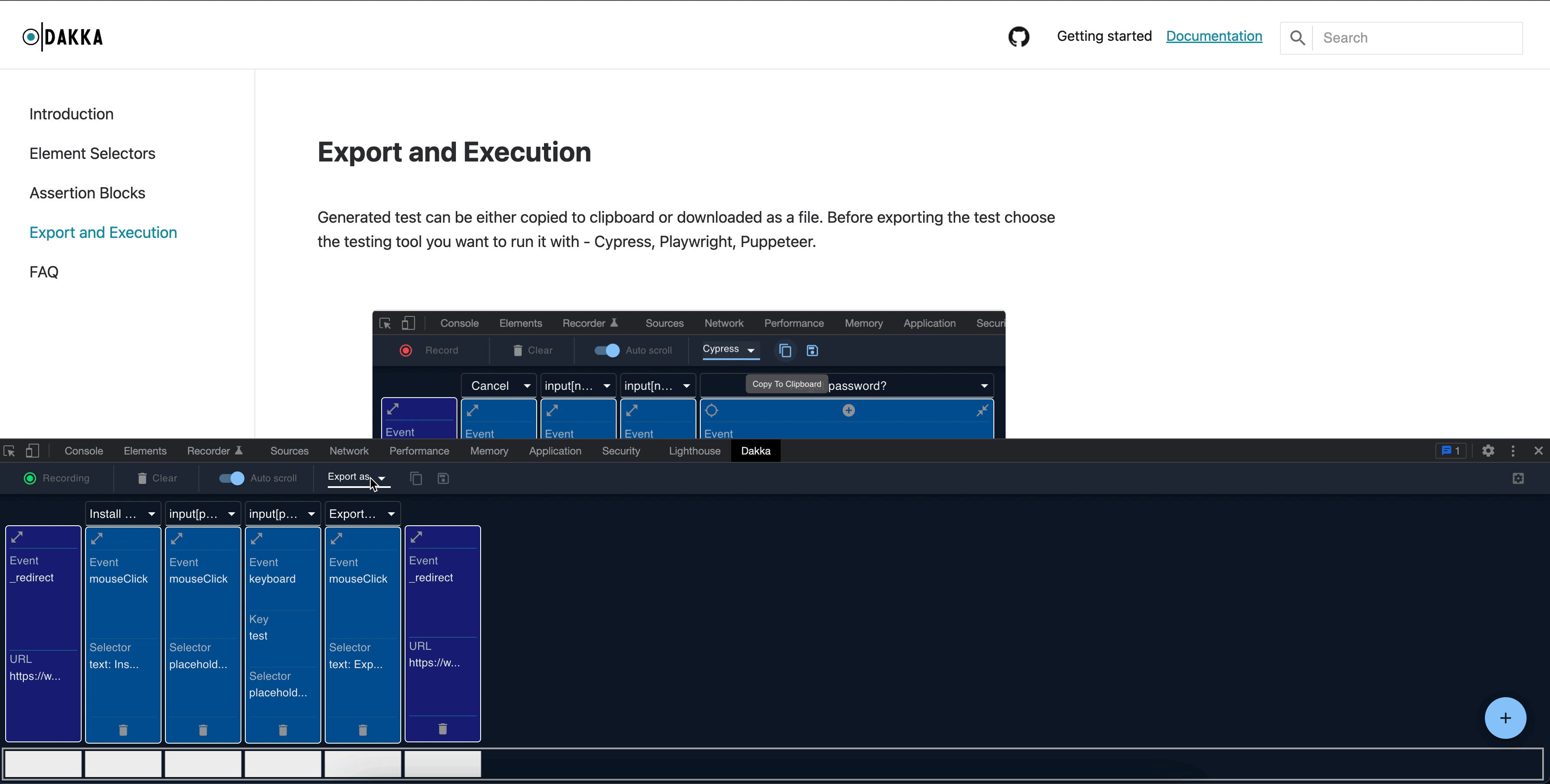1550x784 pixels.
Task: Open the GitHub repository icon
Action: click(x=1019, y=37)
